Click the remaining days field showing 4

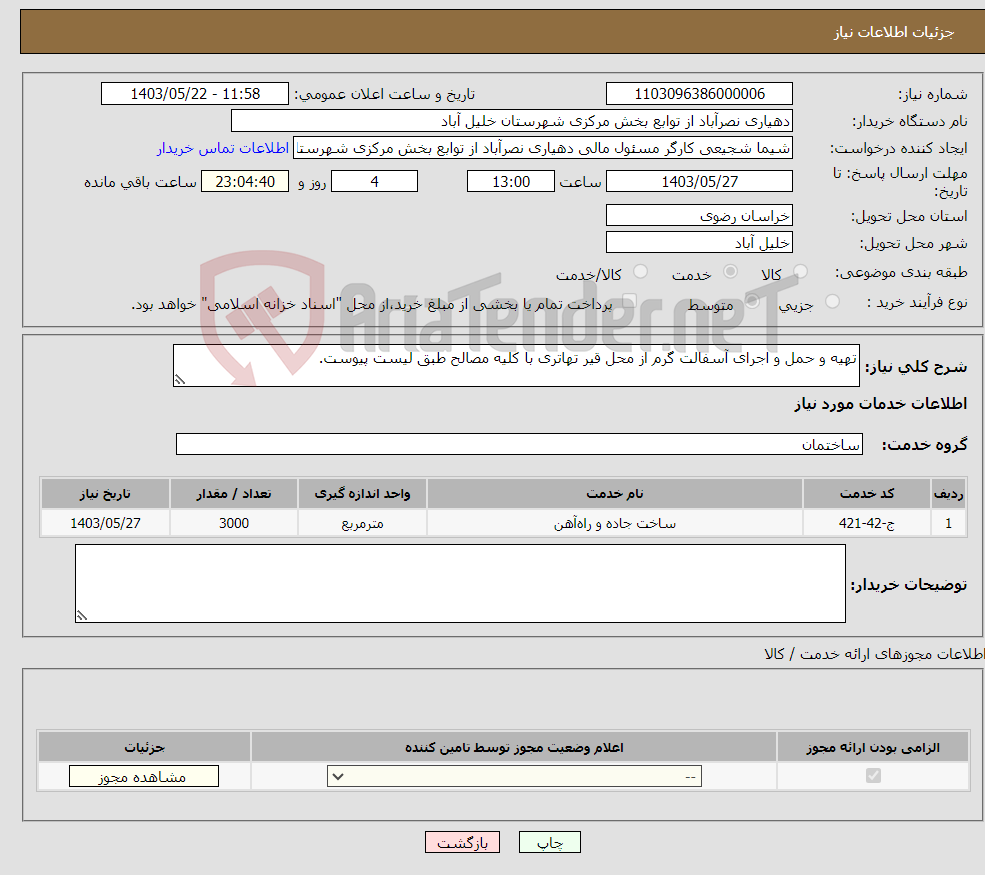tap(374, 182)
